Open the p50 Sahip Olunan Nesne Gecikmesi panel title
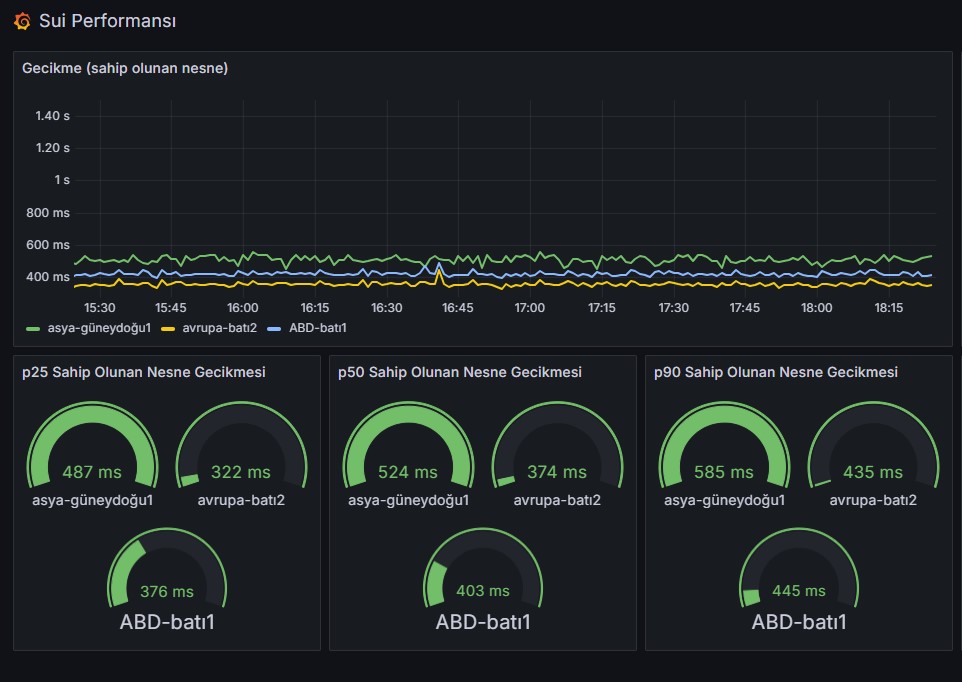The image size is (962, 682). 460,372
